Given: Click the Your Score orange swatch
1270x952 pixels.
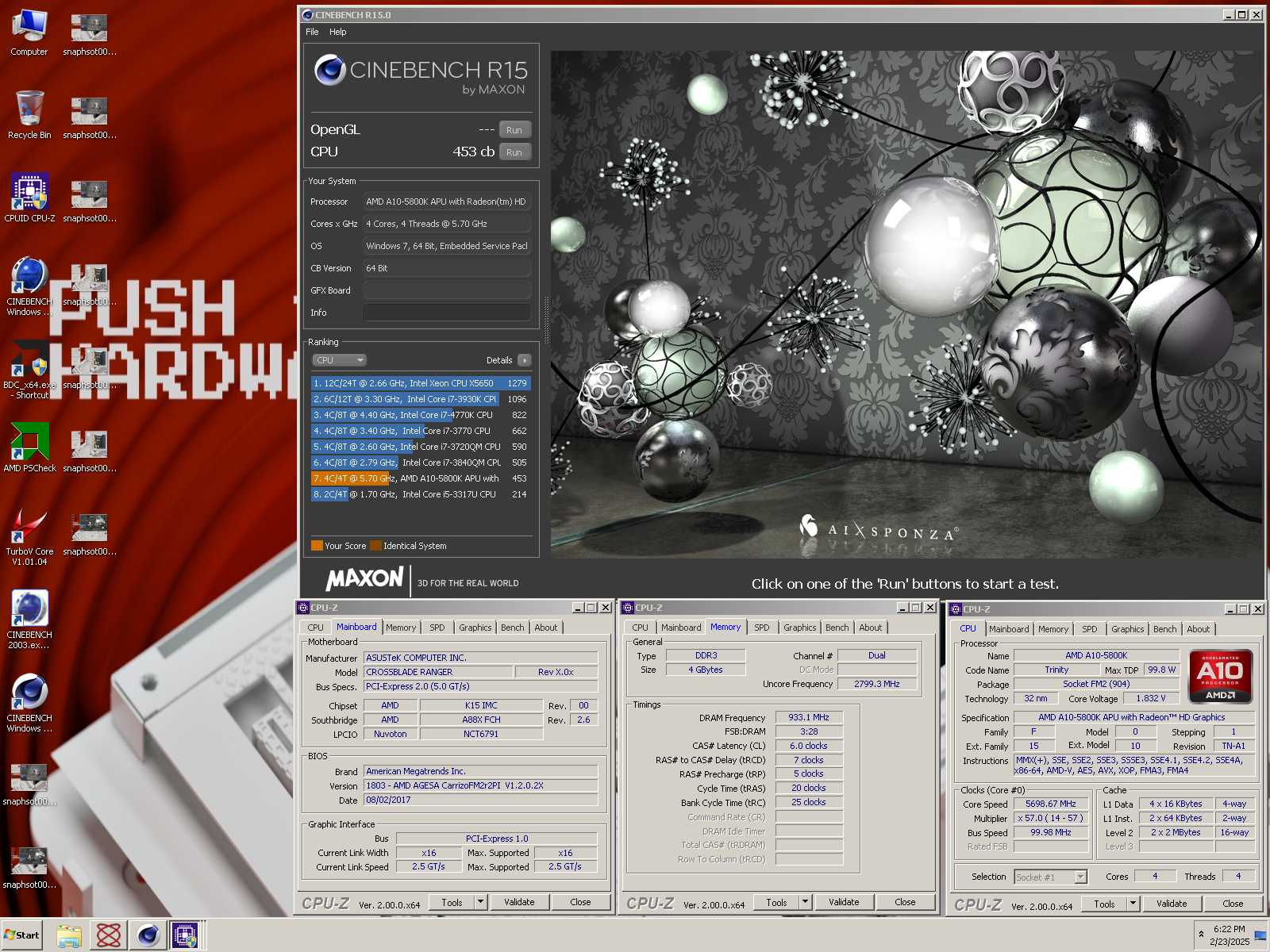Looking at the screenshot, I should click(x=317, y=546).
